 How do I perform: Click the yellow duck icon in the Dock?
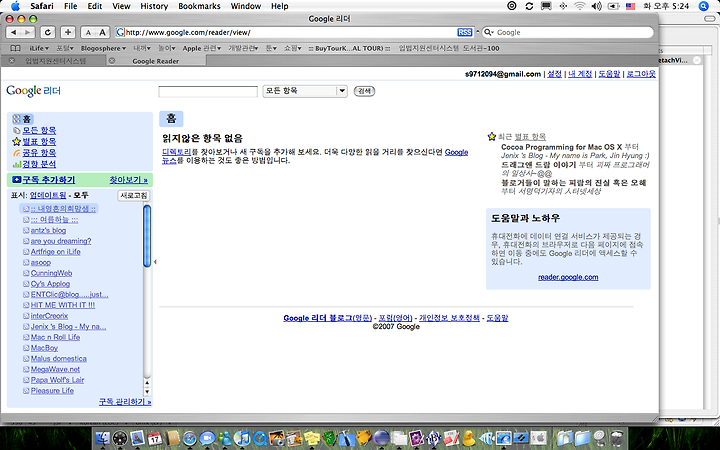click(468, 439)
